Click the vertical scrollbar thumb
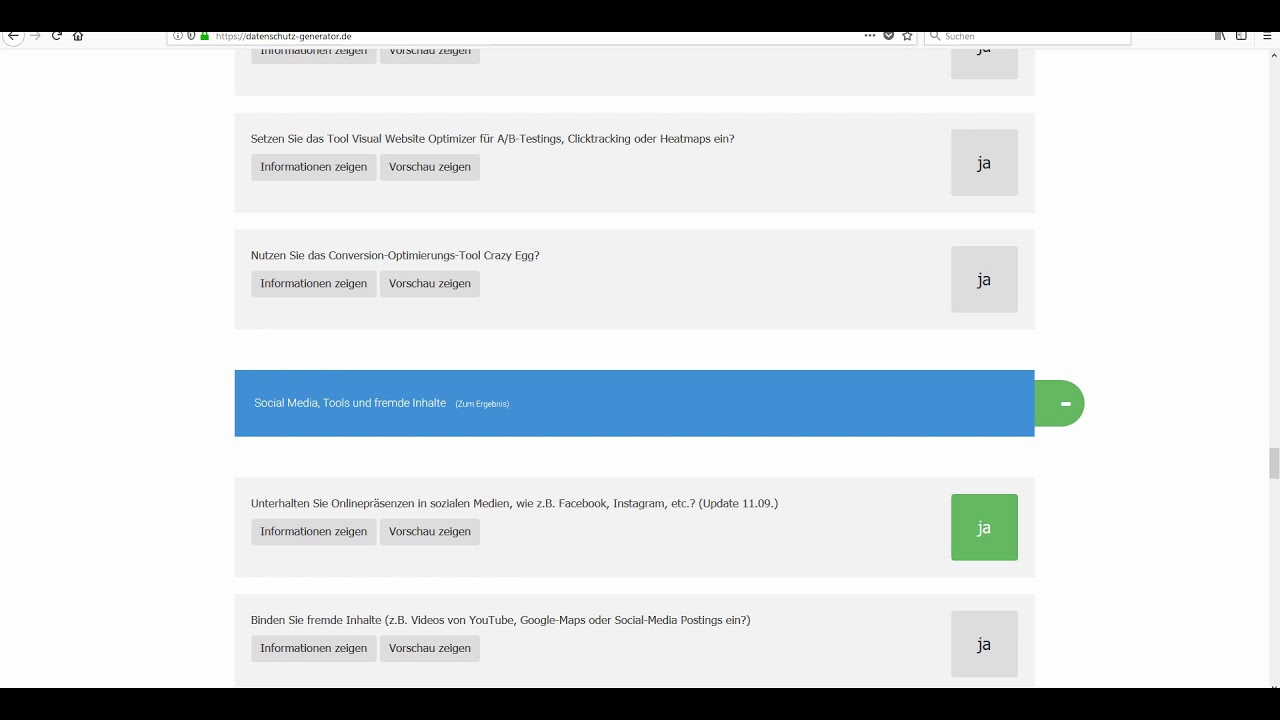The width and height of the screenshot is (1280, 720). [1274, 464]
